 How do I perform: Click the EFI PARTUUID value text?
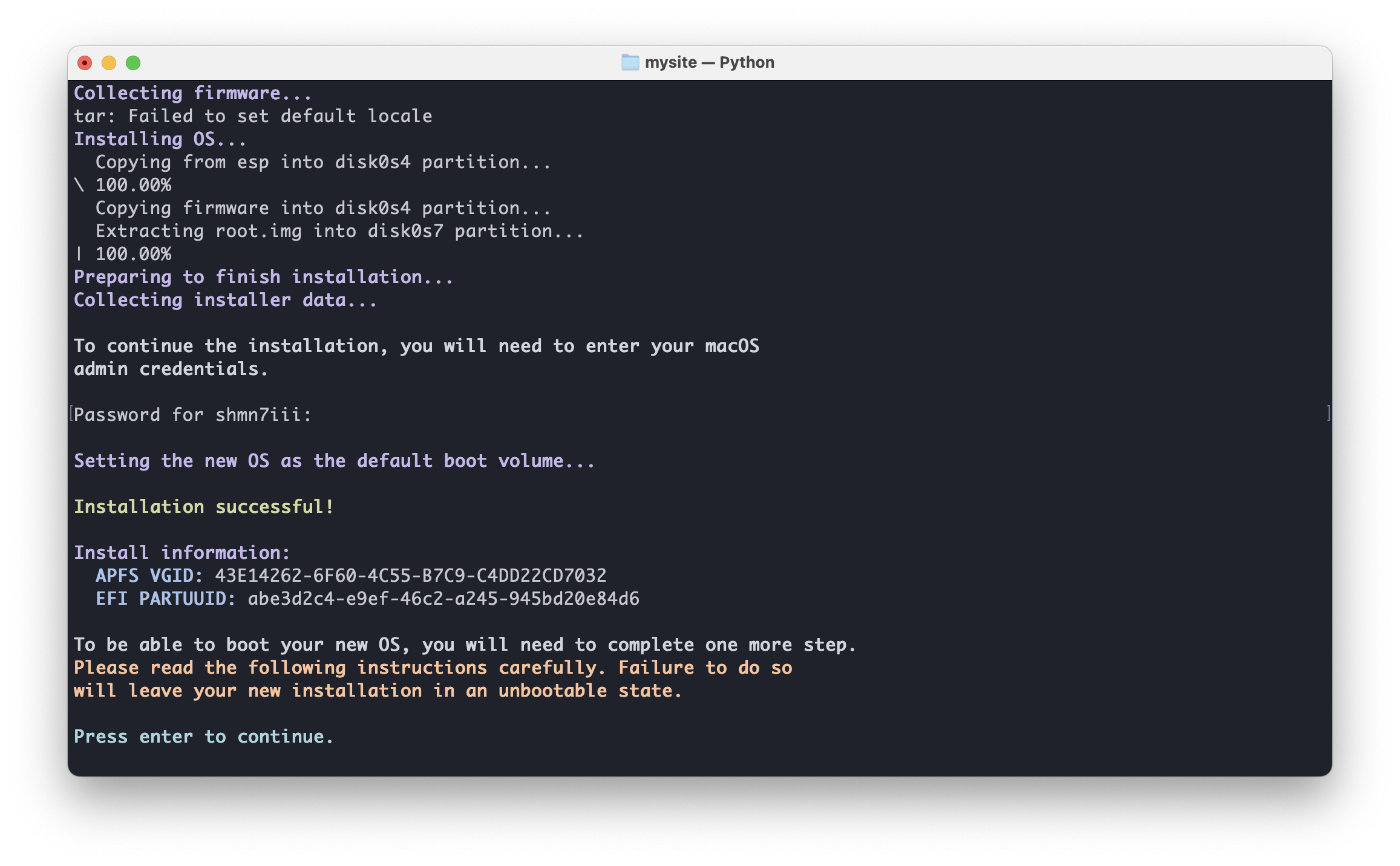[443, 599]
